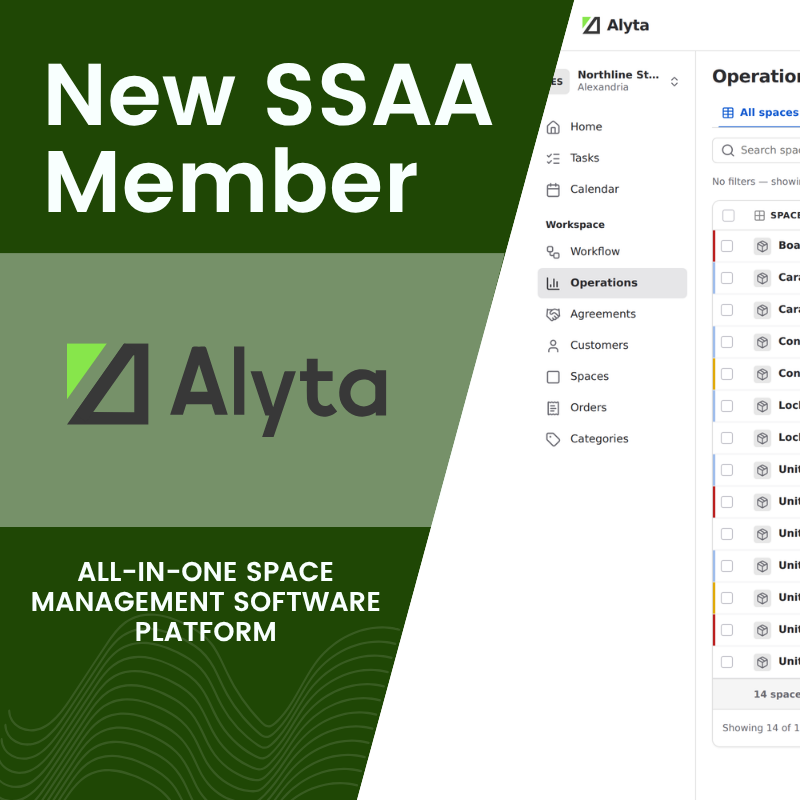
Task: Focus the Search spaces input field
Action: [756, 151]
